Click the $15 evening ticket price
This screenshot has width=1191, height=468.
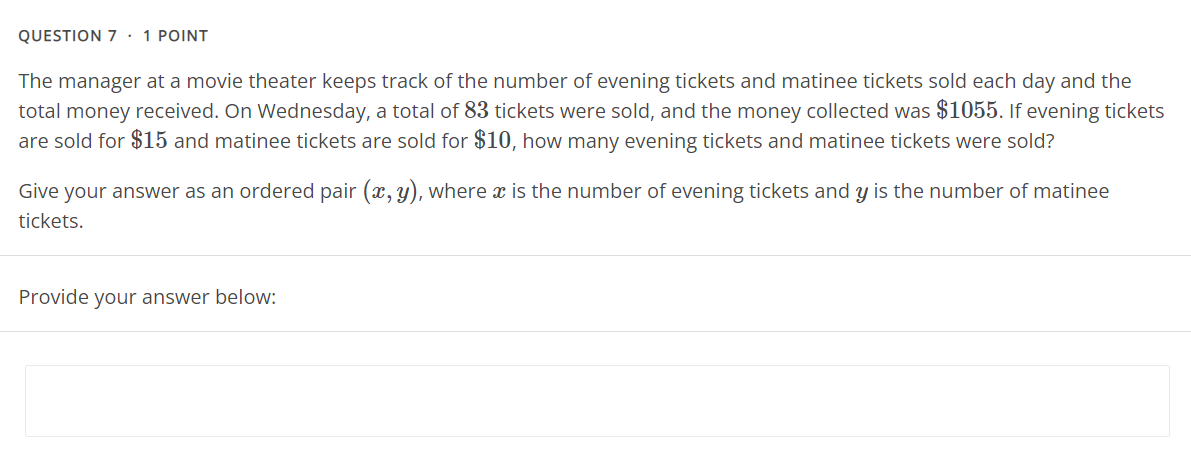149,141
